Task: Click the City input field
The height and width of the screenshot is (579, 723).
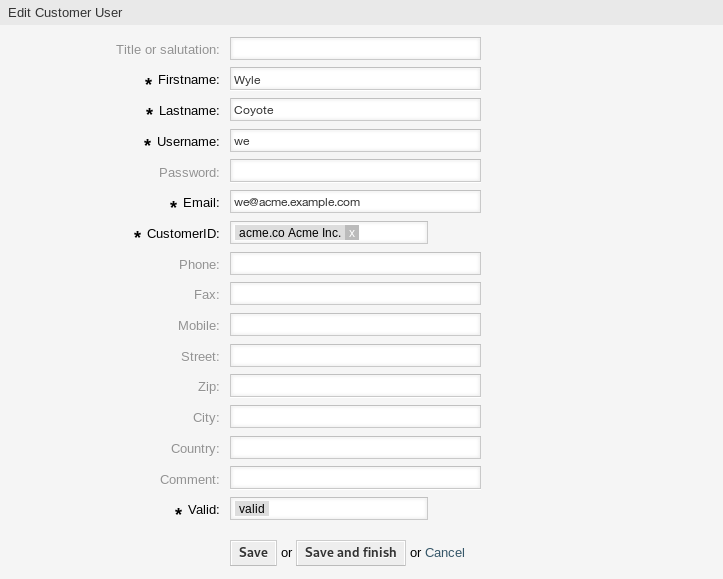Action: point(356,417)
